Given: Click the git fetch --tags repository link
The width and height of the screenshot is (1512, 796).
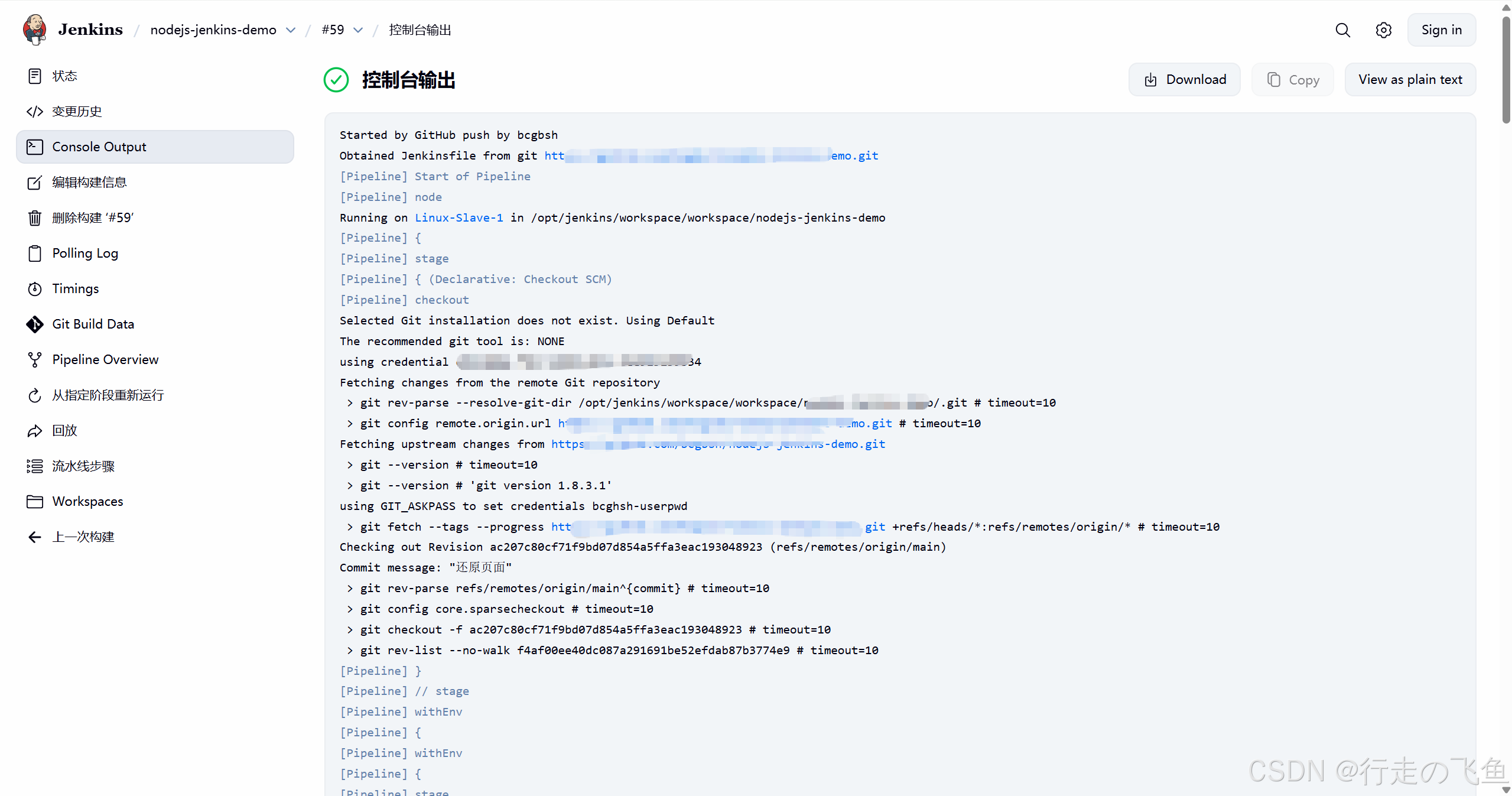Looking at the screenshot, I should coord(718,527).
